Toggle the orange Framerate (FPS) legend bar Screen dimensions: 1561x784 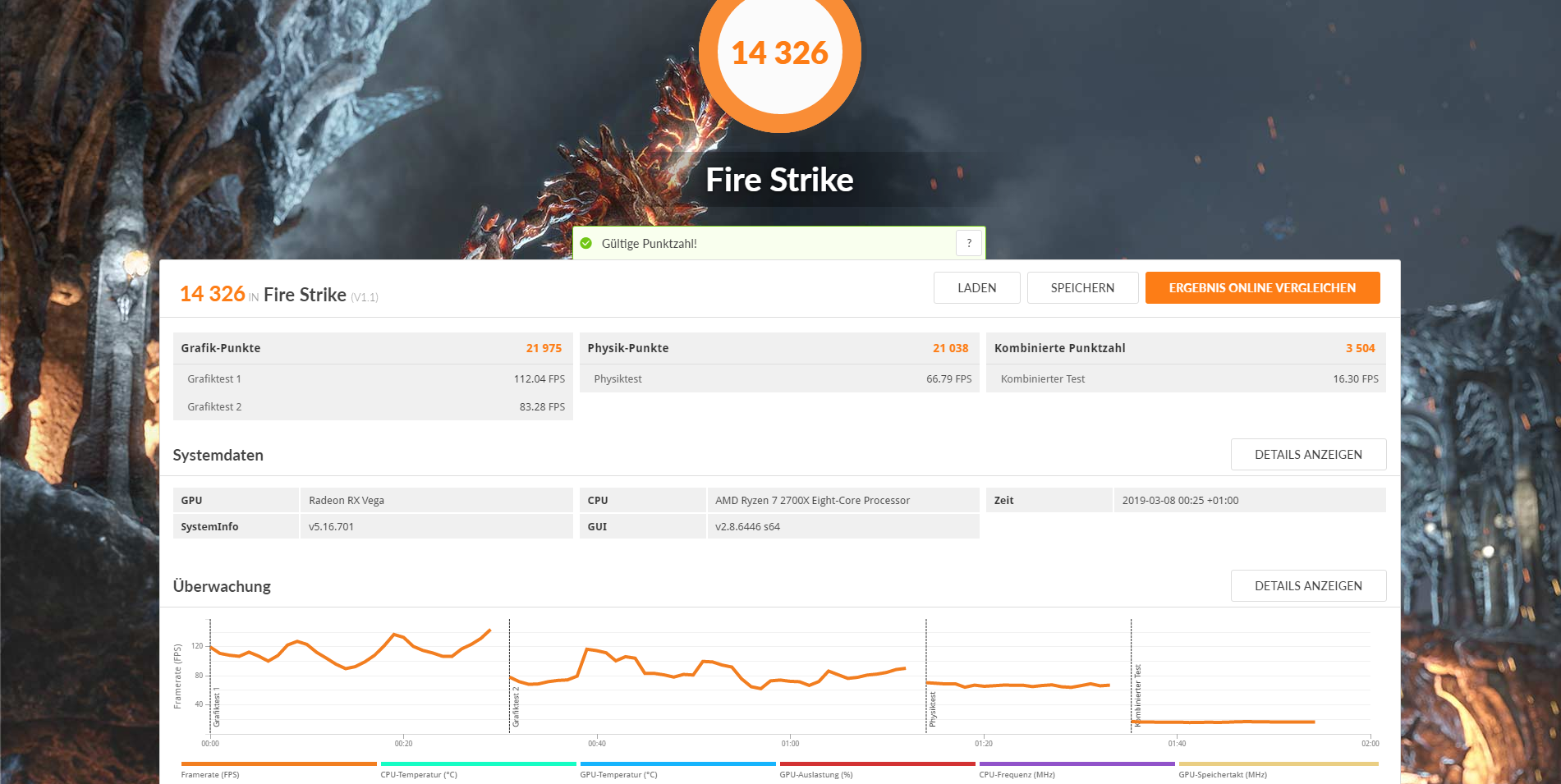pos(278,764)
